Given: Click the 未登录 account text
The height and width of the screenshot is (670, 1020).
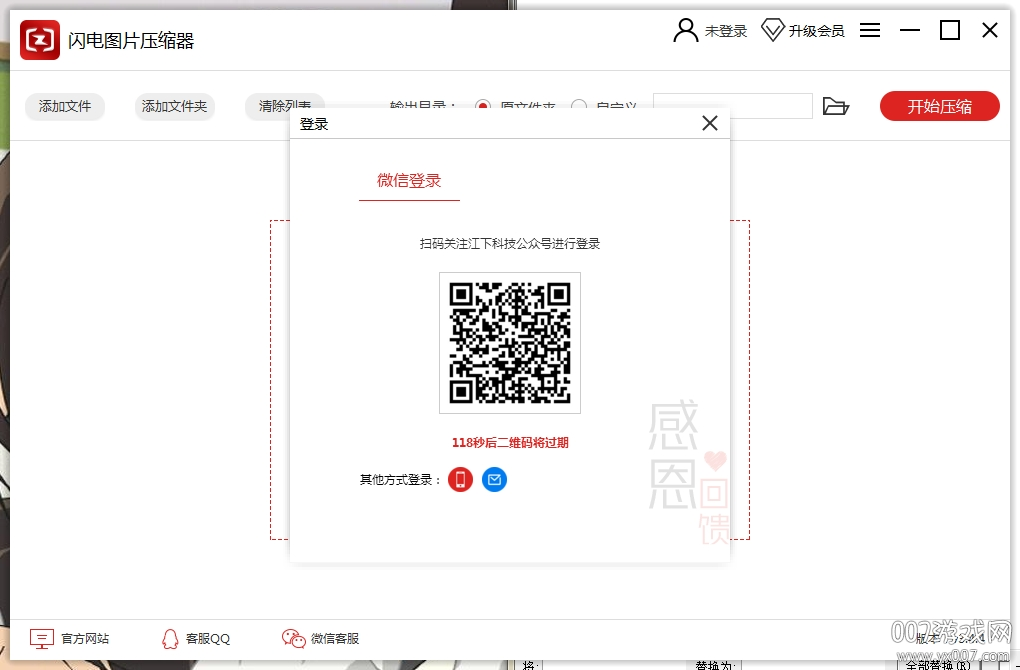Looking at the screenshot, I should click(726, 31).
